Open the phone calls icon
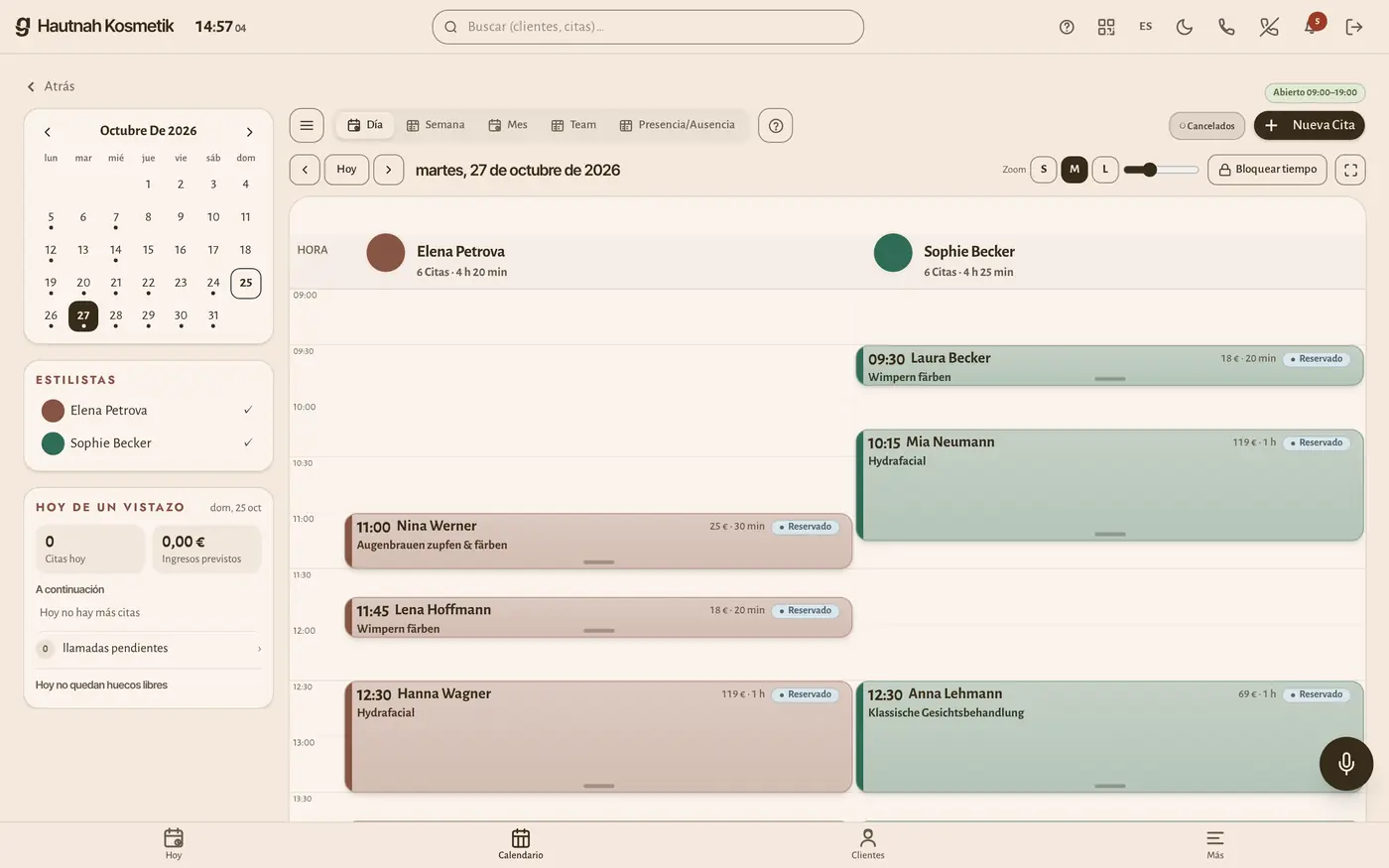 (x=1226, y=27)
